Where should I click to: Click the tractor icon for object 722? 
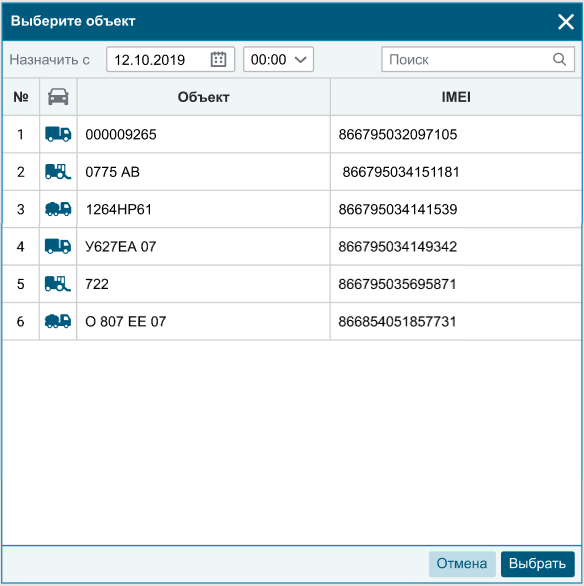click(58, 284)
